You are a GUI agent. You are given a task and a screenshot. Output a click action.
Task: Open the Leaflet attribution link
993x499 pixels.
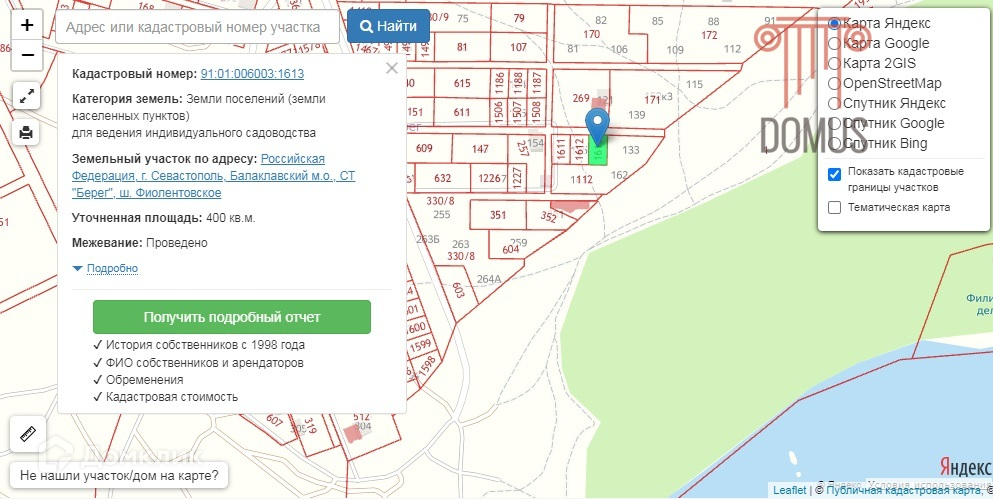point(790,490)
